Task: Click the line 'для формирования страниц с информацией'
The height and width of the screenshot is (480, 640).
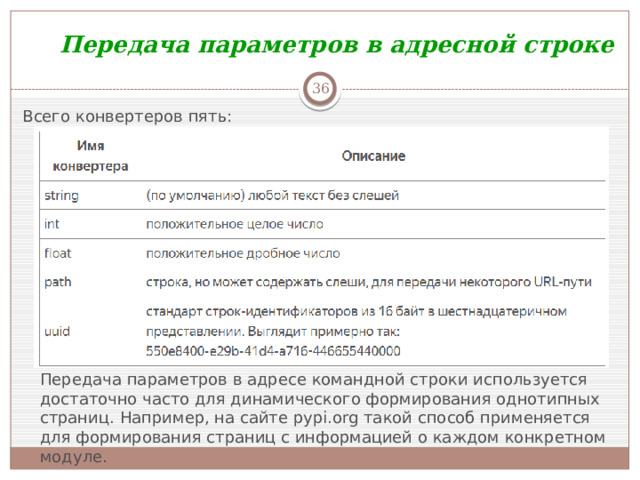Action: 322,438
